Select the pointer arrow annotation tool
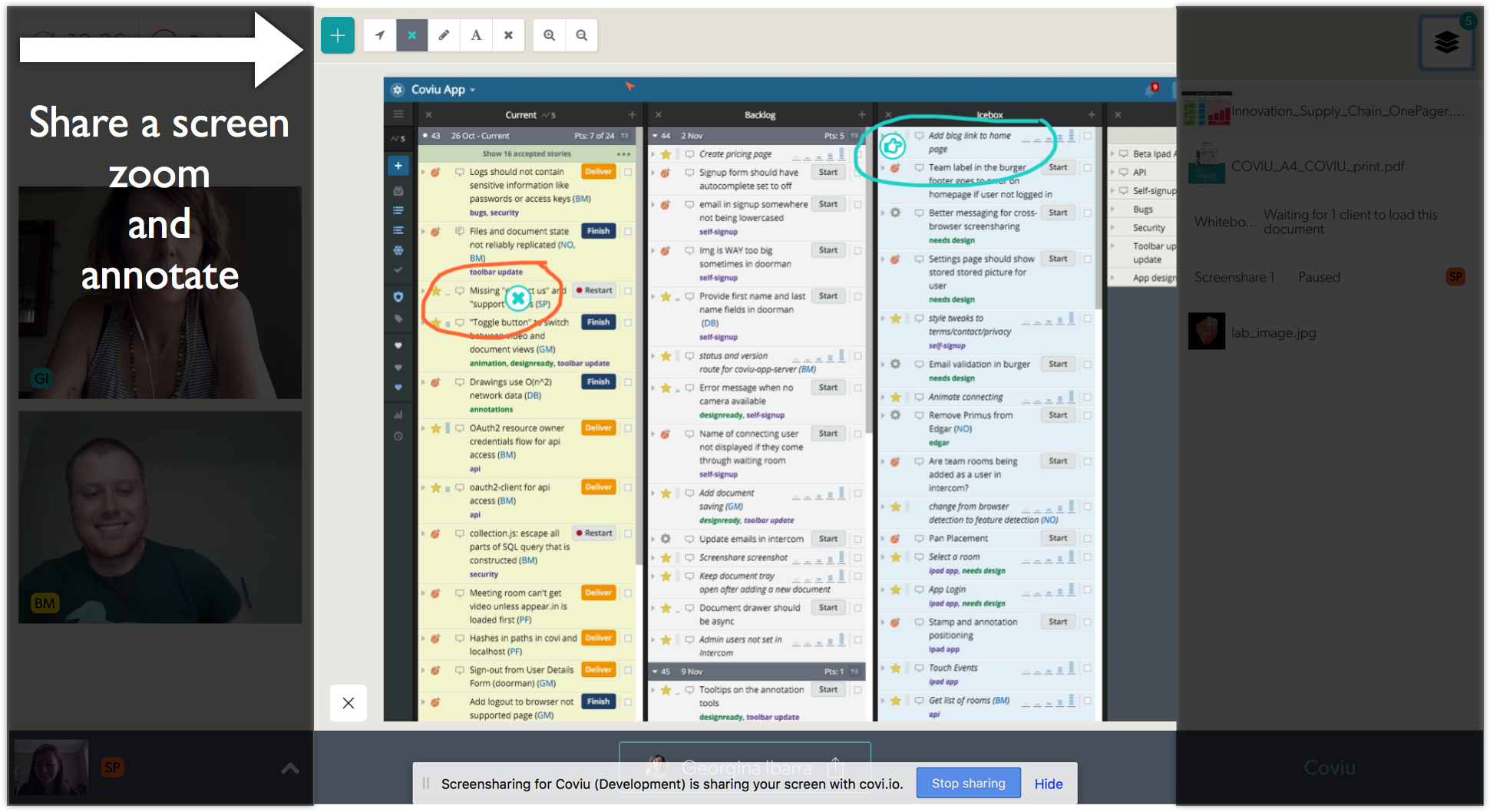The height and width of the screenshot is (812, 1490). click(x=380, y=35)
